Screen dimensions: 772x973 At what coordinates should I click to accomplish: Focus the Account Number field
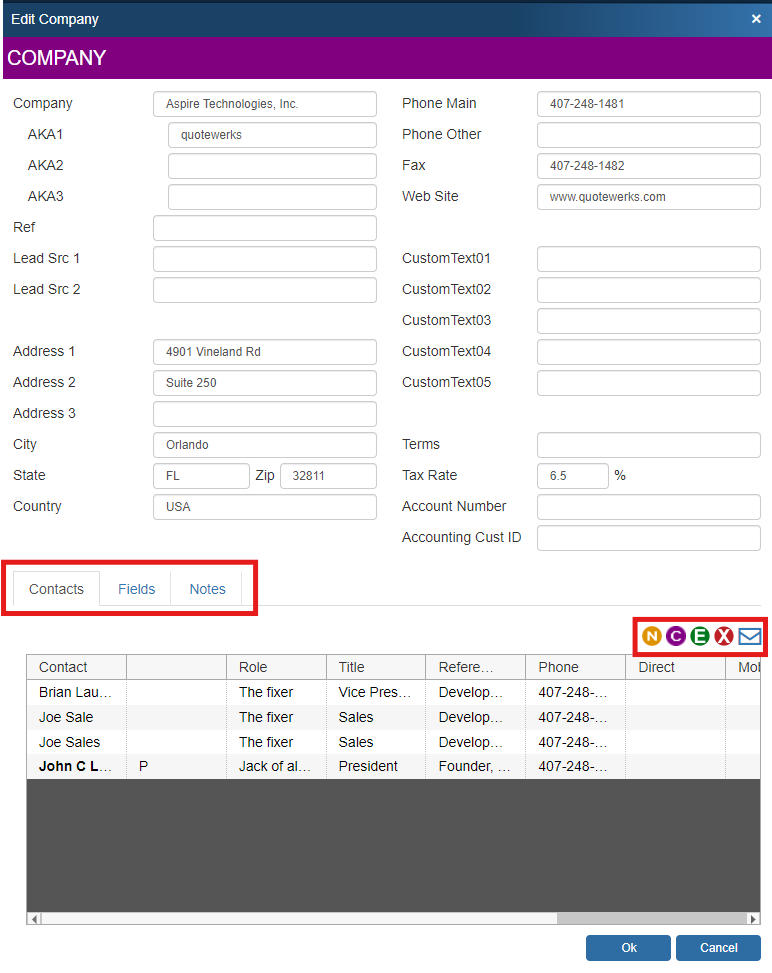point(648,507)
